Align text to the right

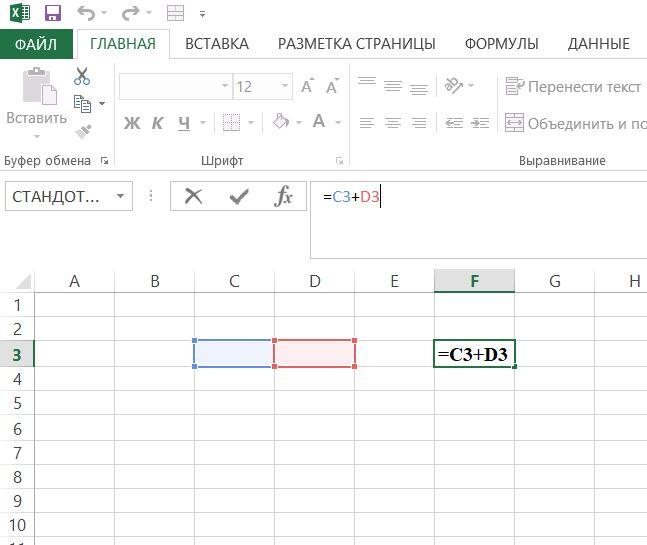pyautogui.click(x=419, y=123)
